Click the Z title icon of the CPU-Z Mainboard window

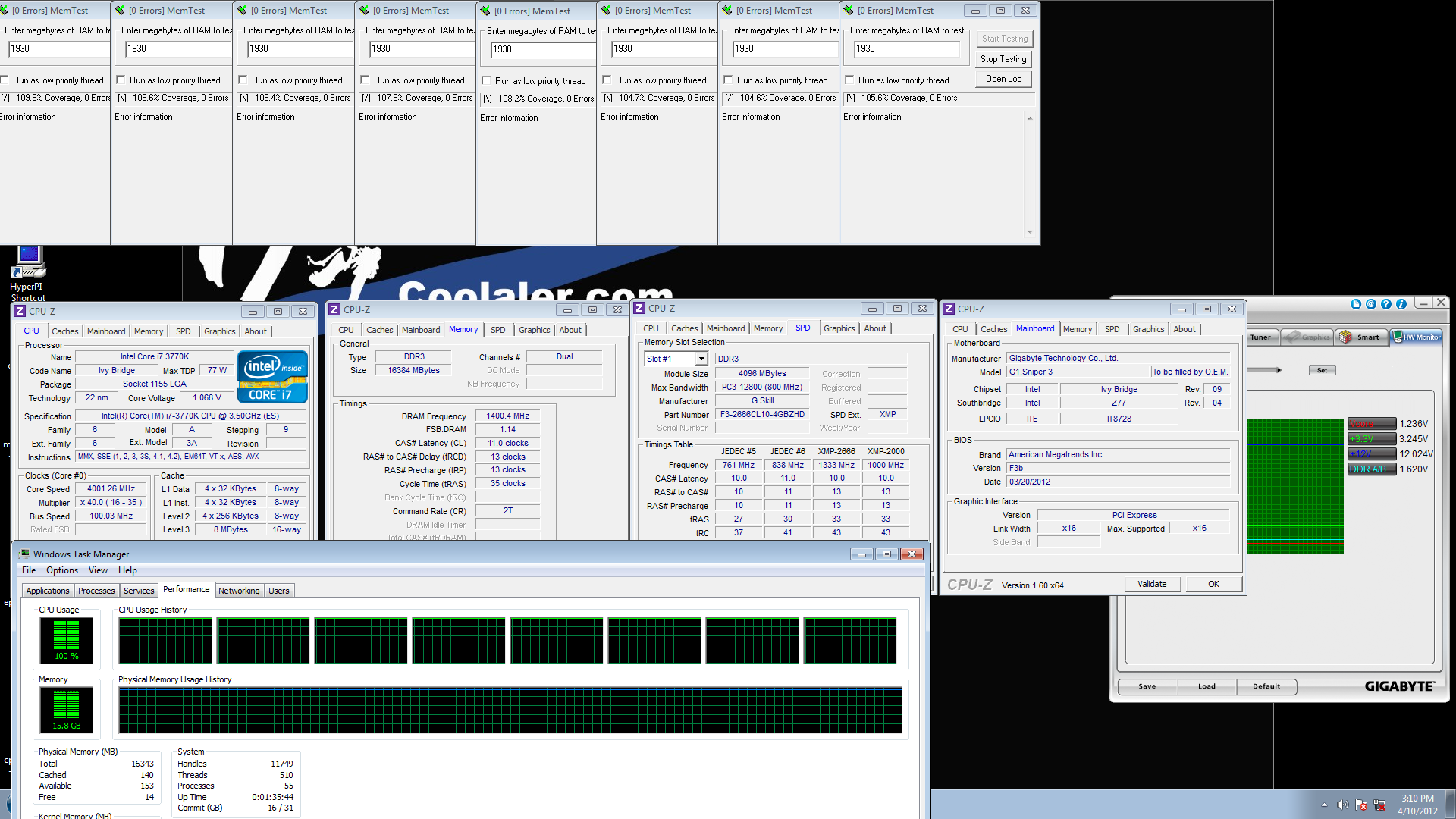(949, 309)
